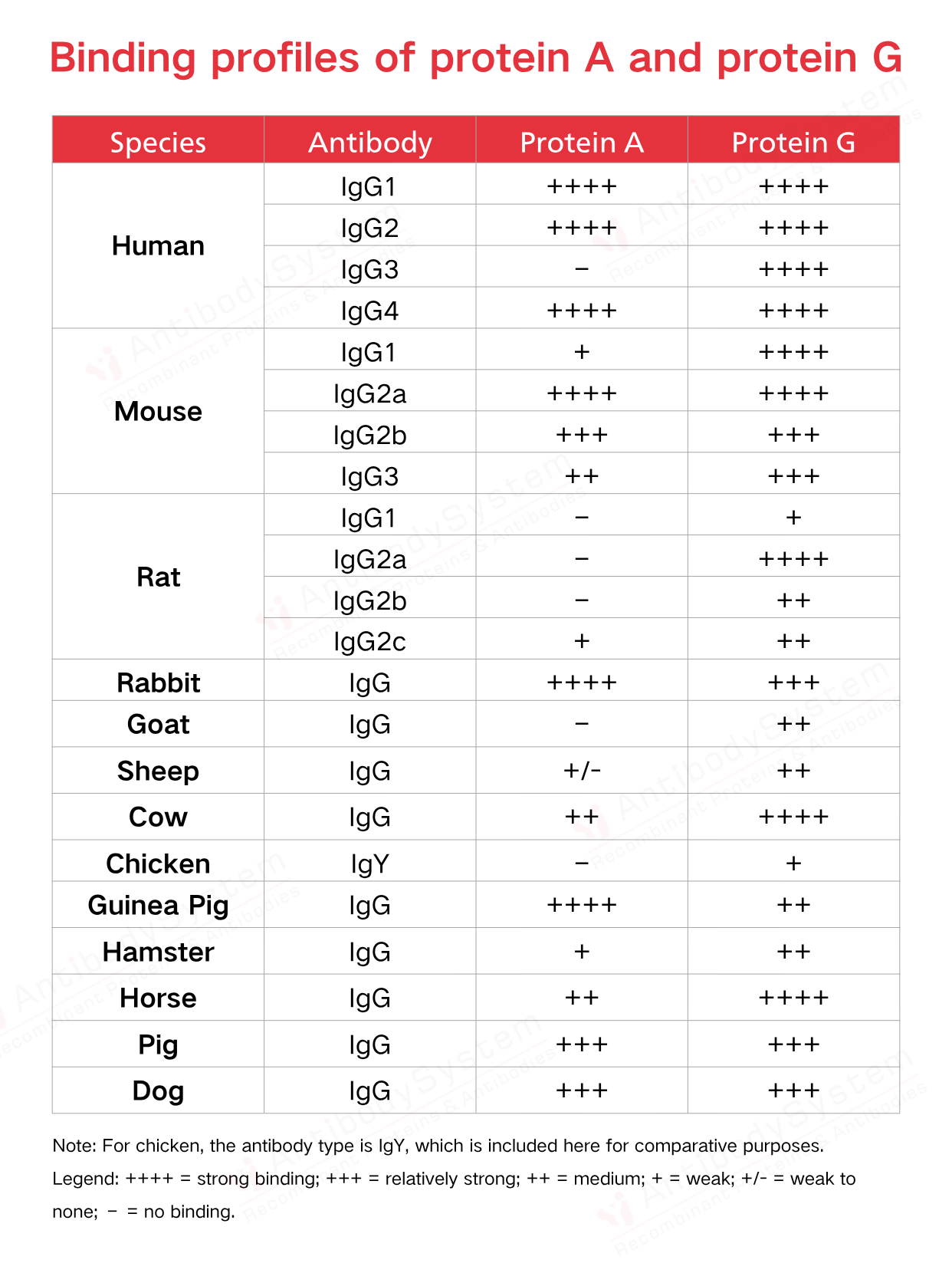The height and width of the screenshot is (1273, 952).
Task: Click the Species column header
Action: 158,143
